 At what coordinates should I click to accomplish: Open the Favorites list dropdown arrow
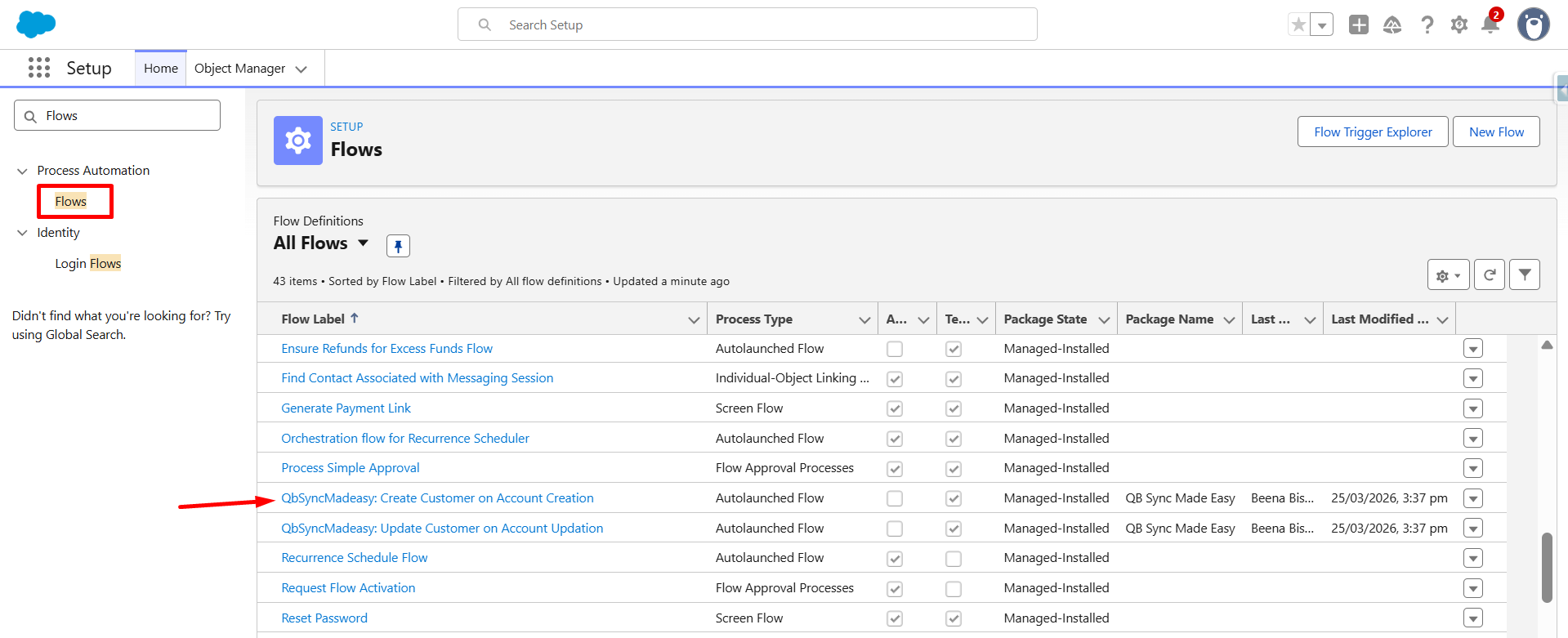1322,25
